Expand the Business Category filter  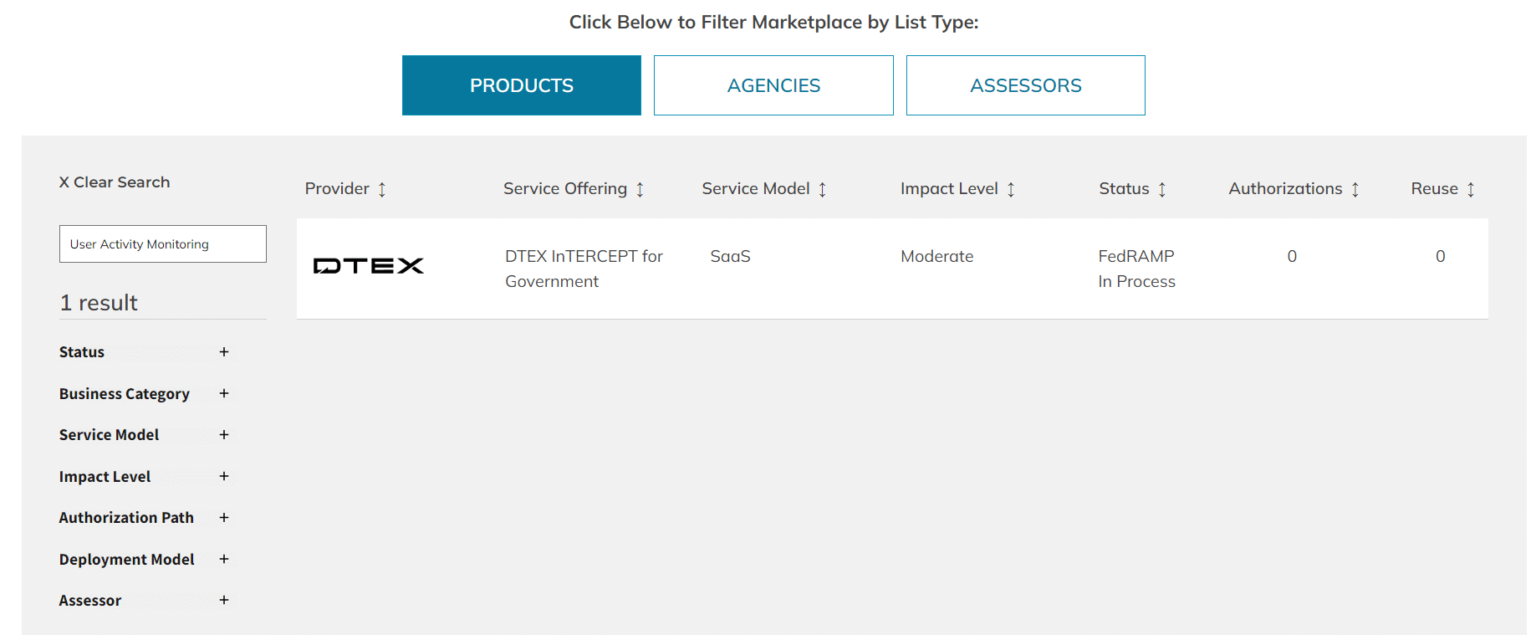(224, 394)
